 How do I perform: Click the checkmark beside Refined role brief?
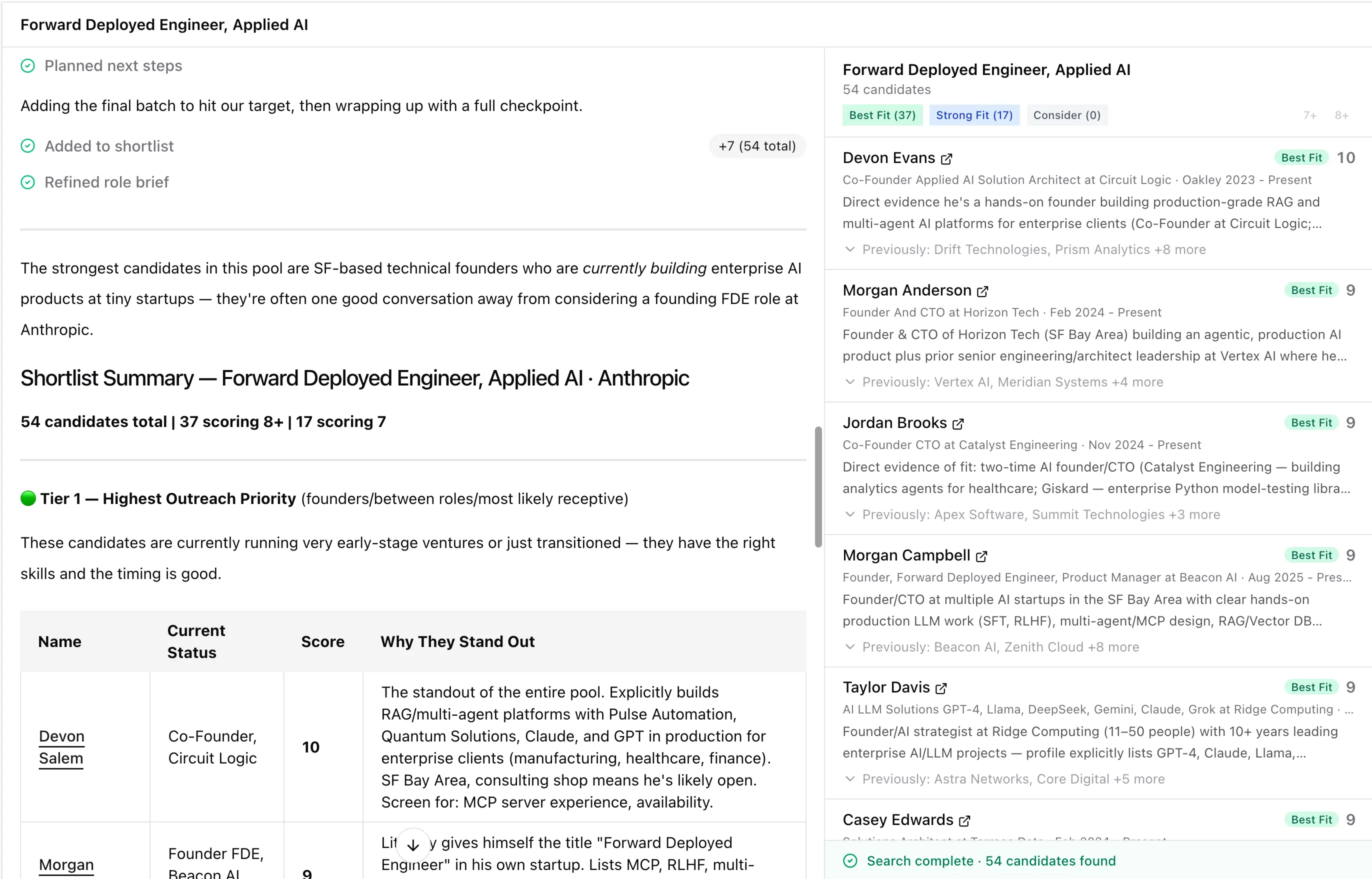(x=28, y=182)
